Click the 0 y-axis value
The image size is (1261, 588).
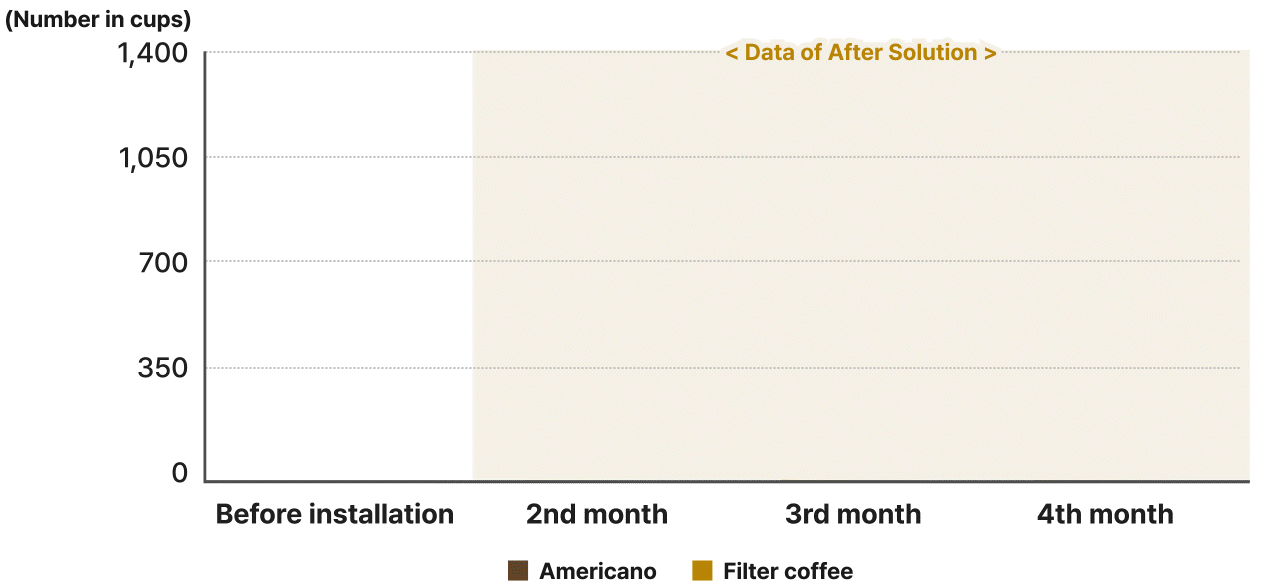point(180,473)
